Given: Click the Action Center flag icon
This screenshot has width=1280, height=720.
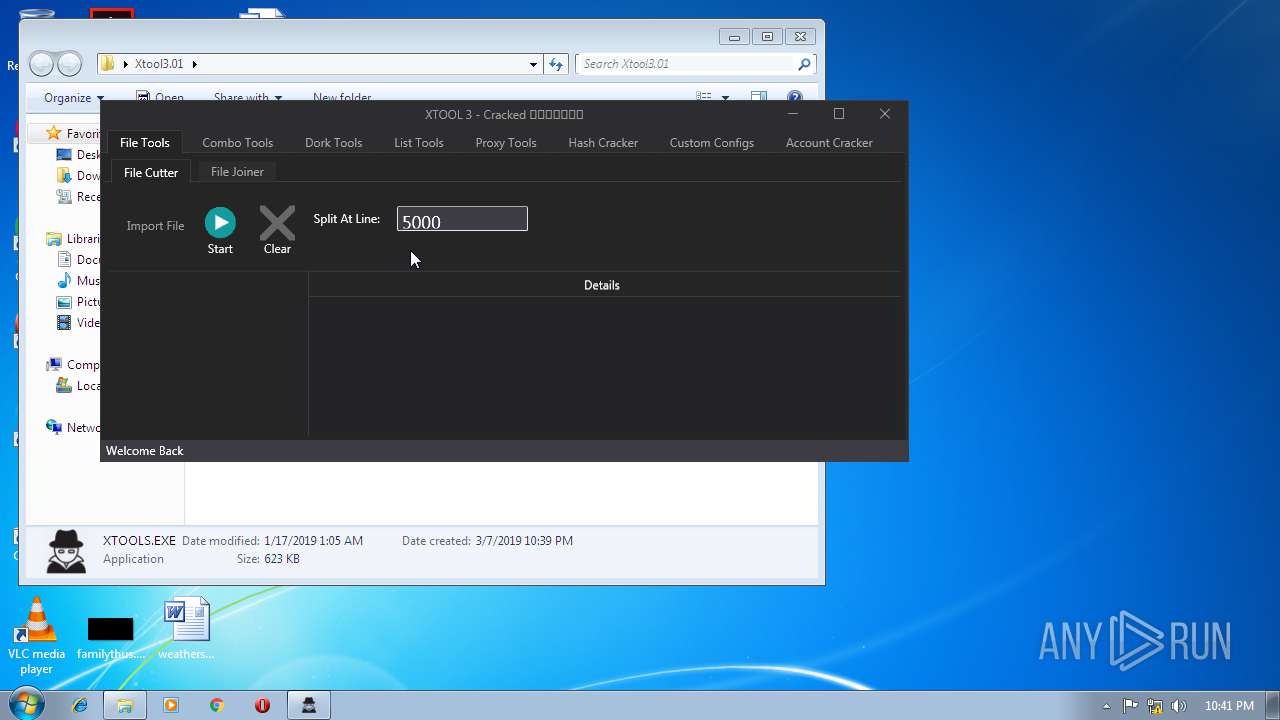Looking at the screenshot, I should 1131,706.
